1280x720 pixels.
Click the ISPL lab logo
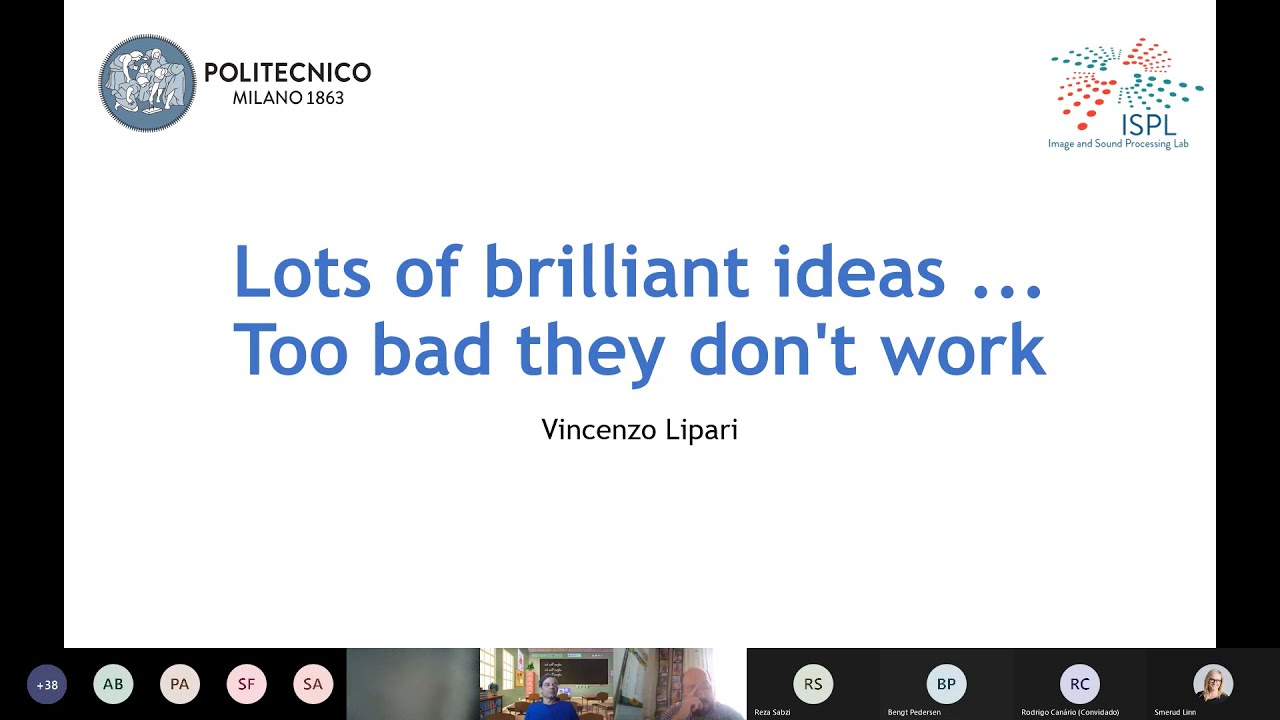pyautogui.click(x=1126, y=94)
